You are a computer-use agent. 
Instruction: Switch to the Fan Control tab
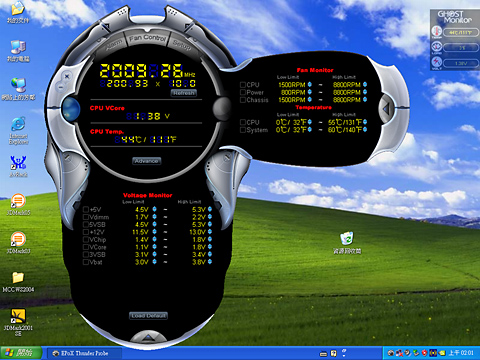(x=147, y=38)
